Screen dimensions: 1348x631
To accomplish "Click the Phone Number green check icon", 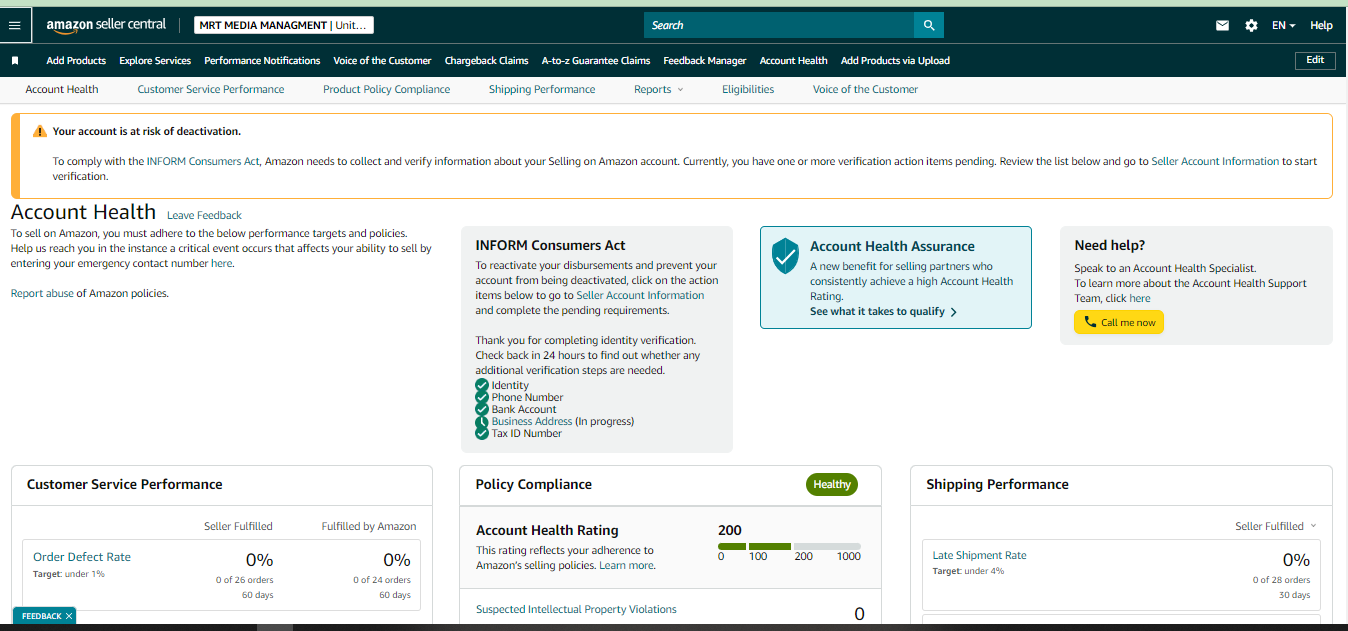I will (482, 397).
